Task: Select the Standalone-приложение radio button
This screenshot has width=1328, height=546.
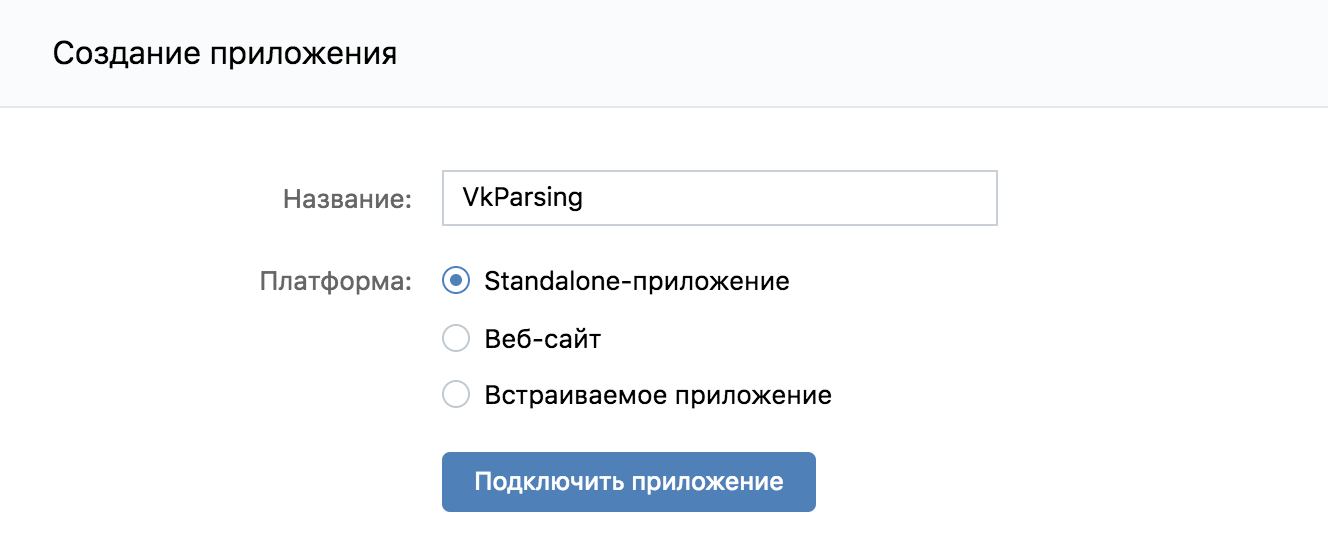Action: pyautogui.click(x=456, y=282)
